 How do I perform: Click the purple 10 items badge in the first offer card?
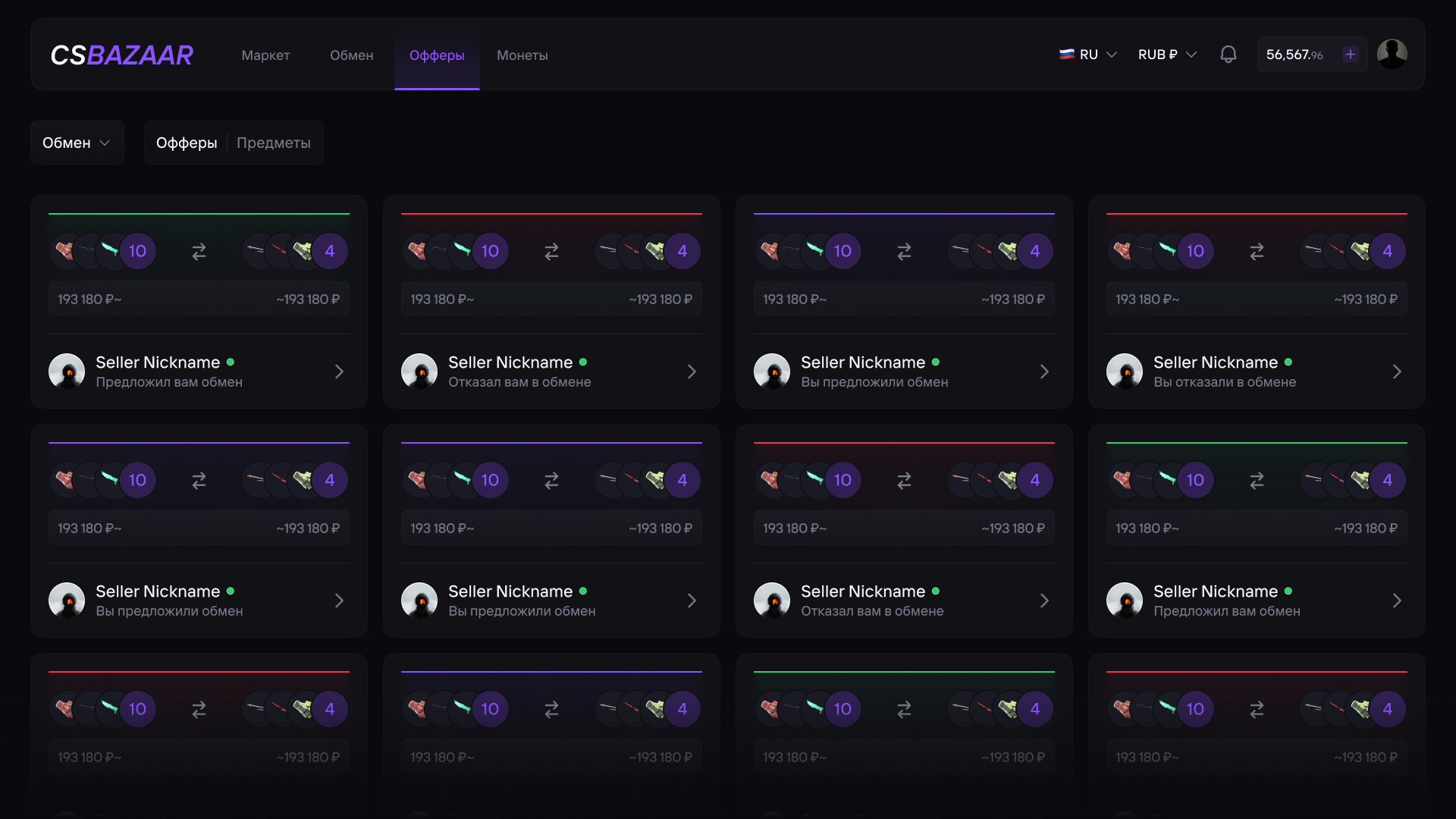(x=137, y=252)
